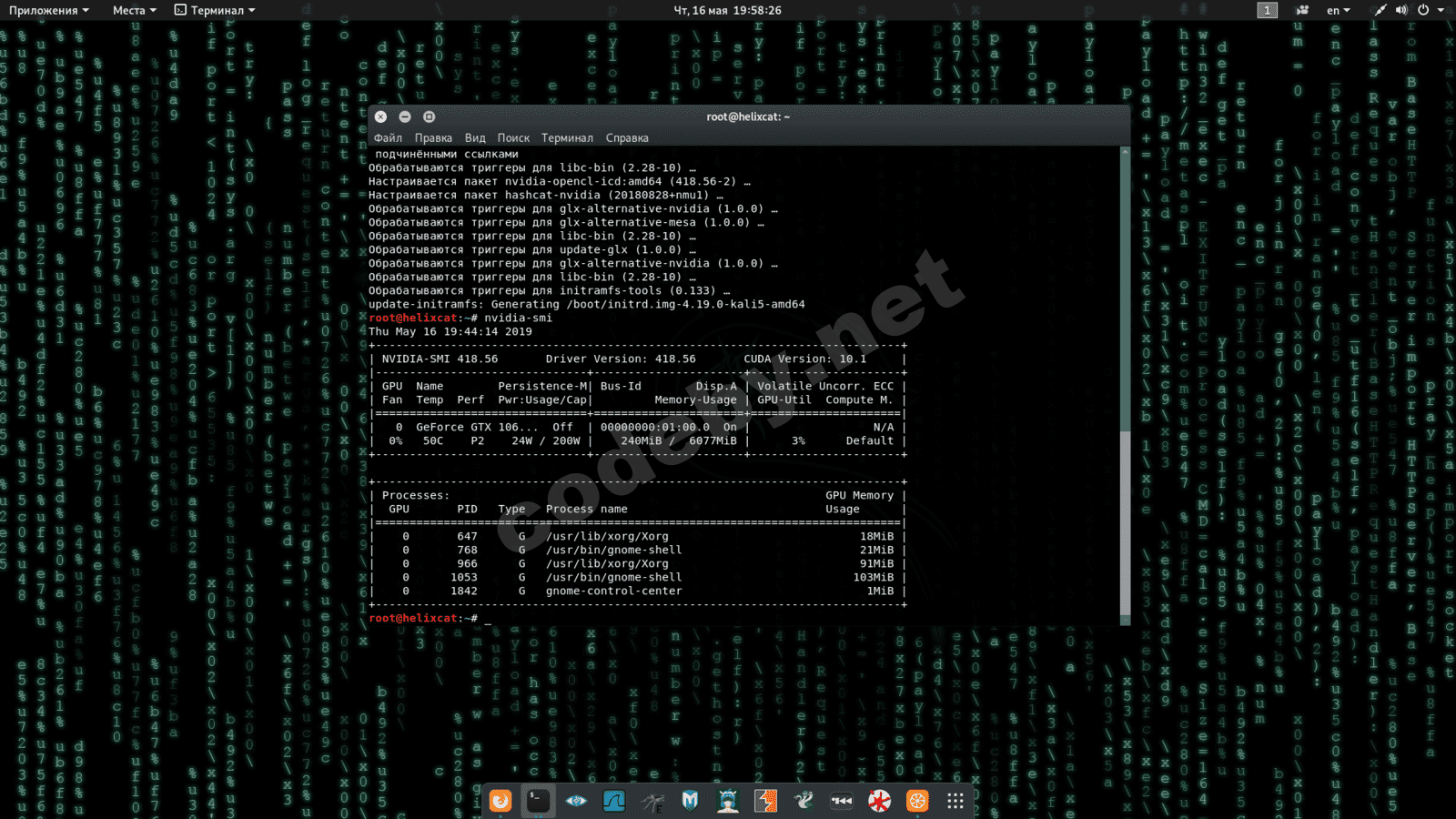The image size is (1456, 819).
Task: Open the power icon system menu
Action: (1423, 10)
